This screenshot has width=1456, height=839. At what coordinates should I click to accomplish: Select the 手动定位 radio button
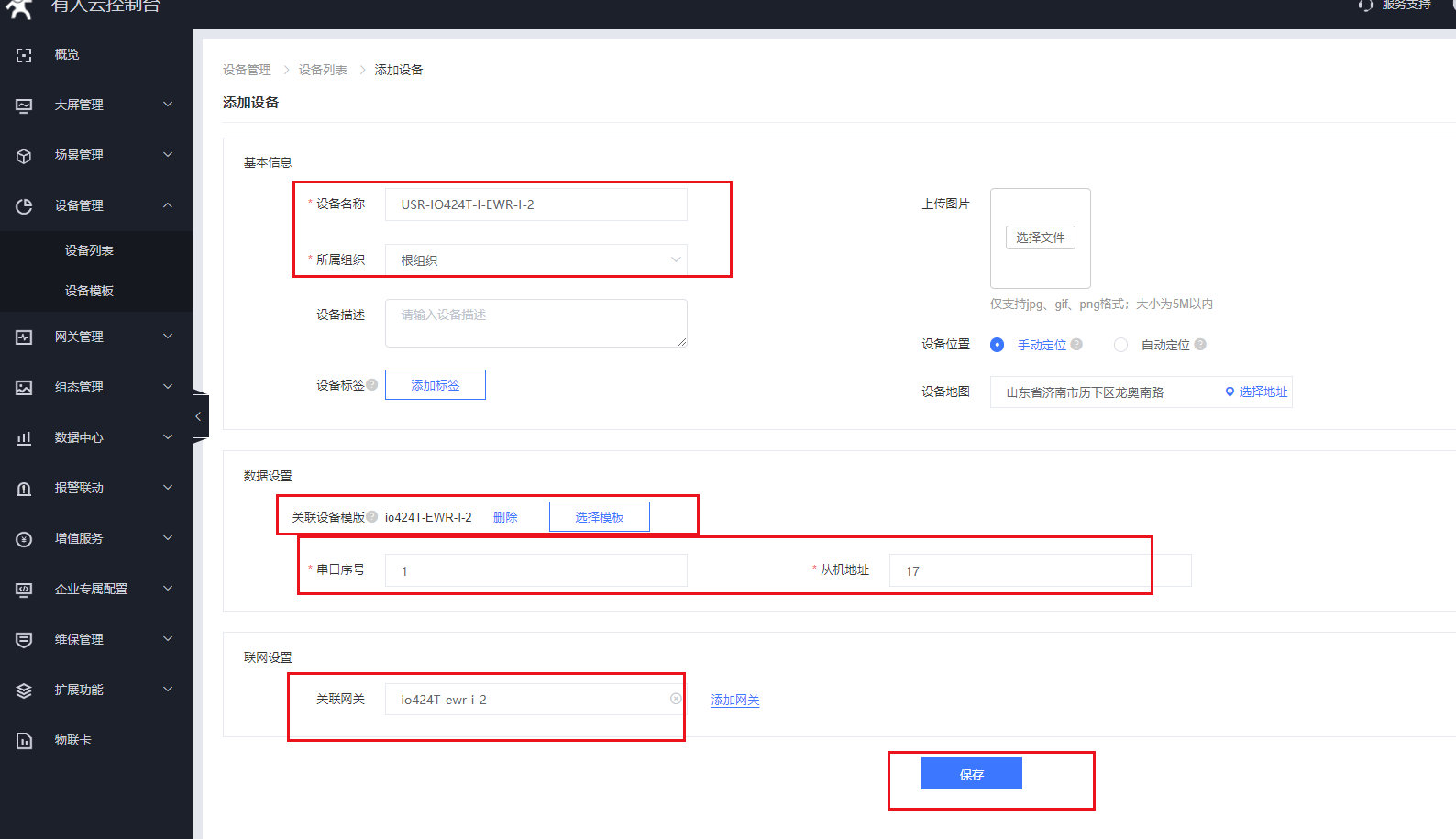click(998, 345)
